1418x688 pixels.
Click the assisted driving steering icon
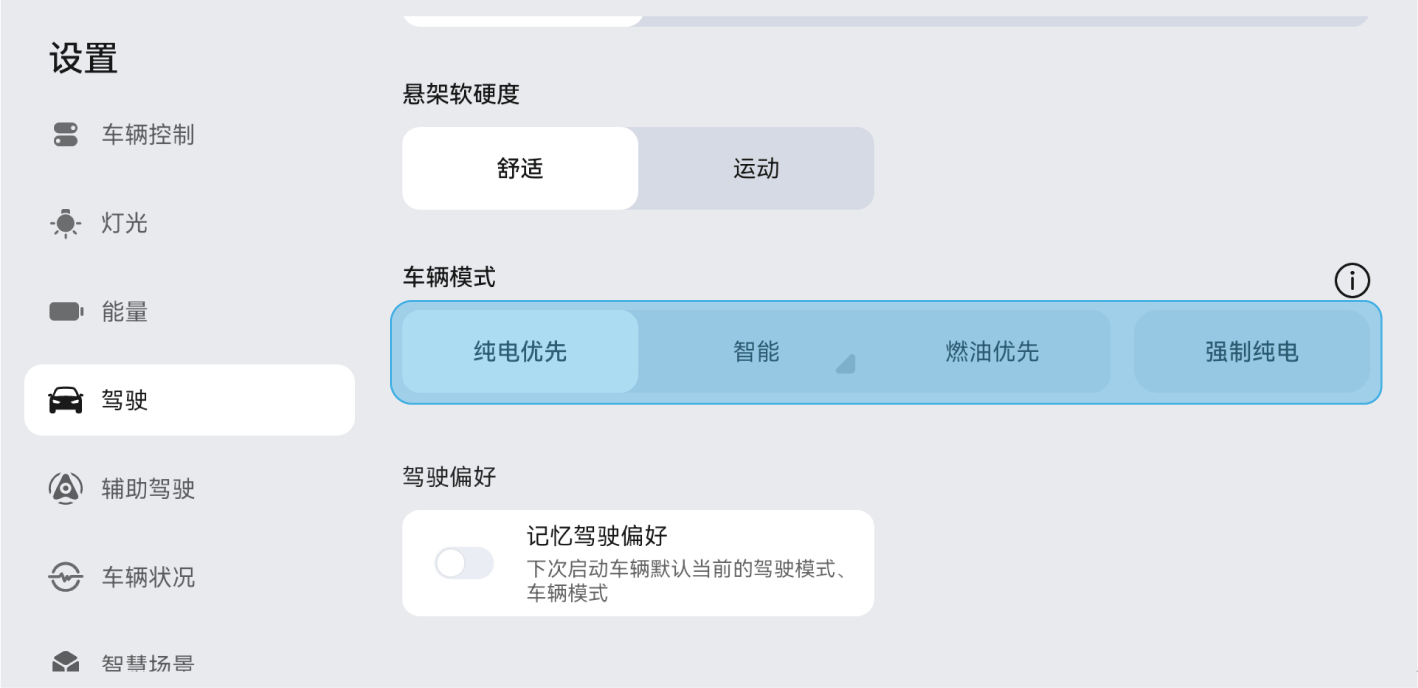pyautogui.click(x=65, y=489)
